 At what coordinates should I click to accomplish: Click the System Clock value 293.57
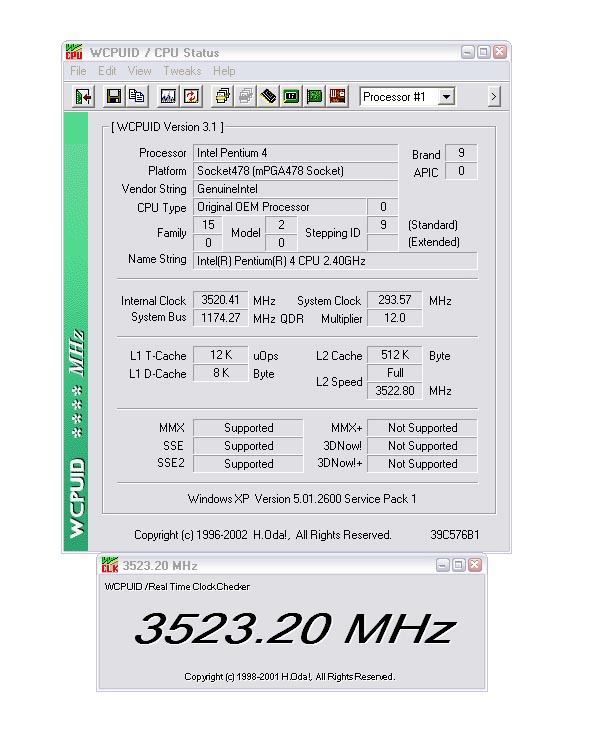(x=394, y=300)
